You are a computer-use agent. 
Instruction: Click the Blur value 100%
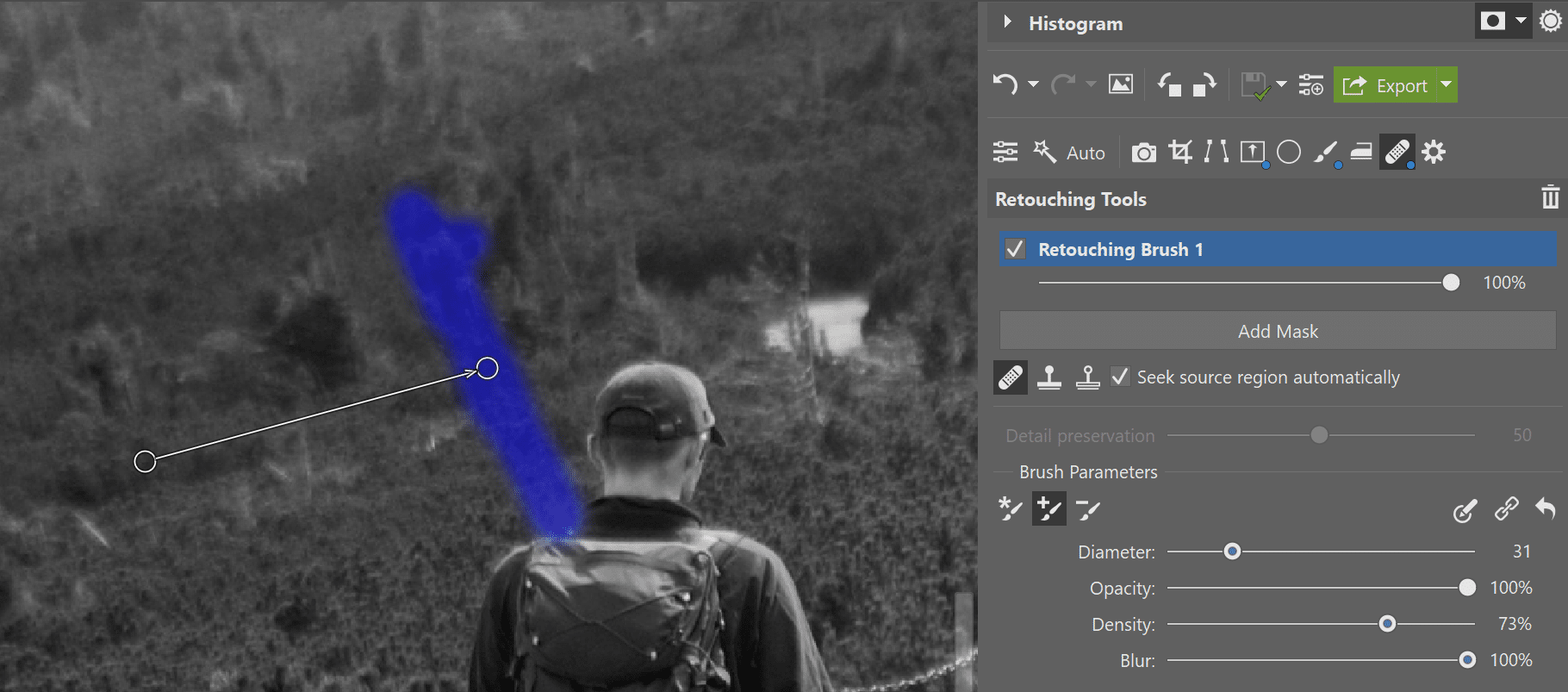coord(1511,660)
